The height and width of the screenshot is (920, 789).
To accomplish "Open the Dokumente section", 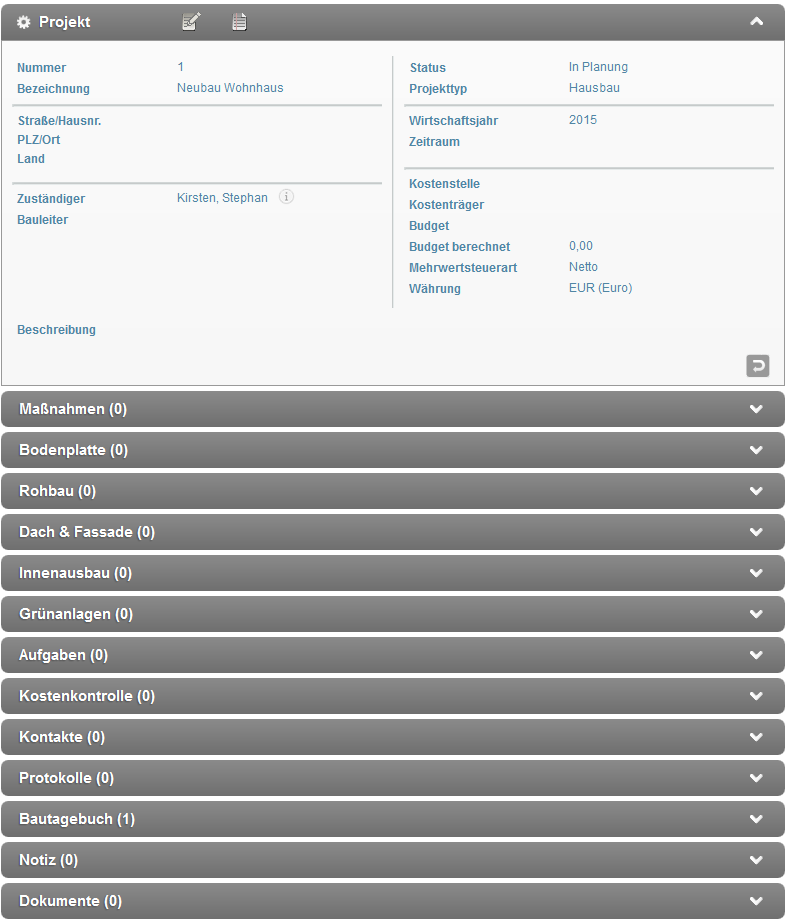I will [70, 901].
